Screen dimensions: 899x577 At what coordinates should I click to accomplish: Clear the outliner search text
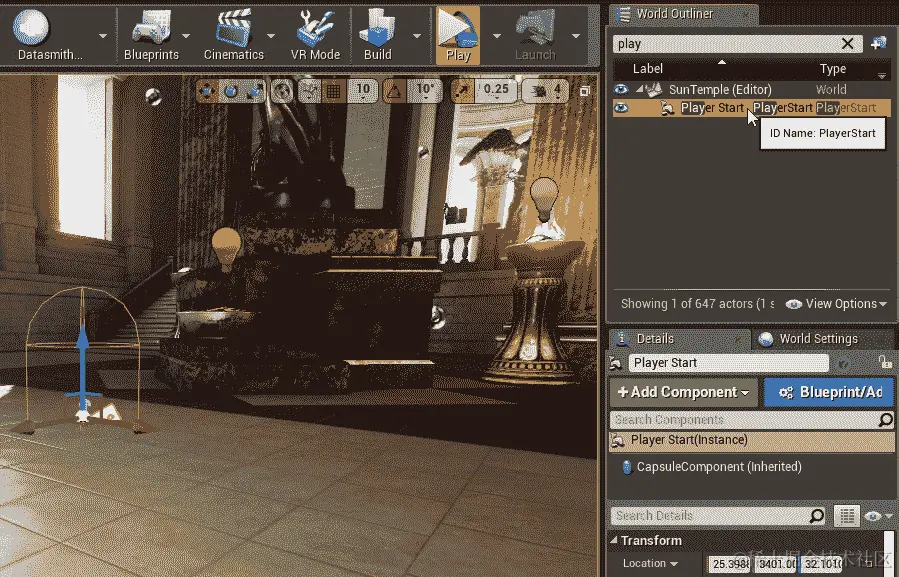pyautogui.click(x=847, y=44)
